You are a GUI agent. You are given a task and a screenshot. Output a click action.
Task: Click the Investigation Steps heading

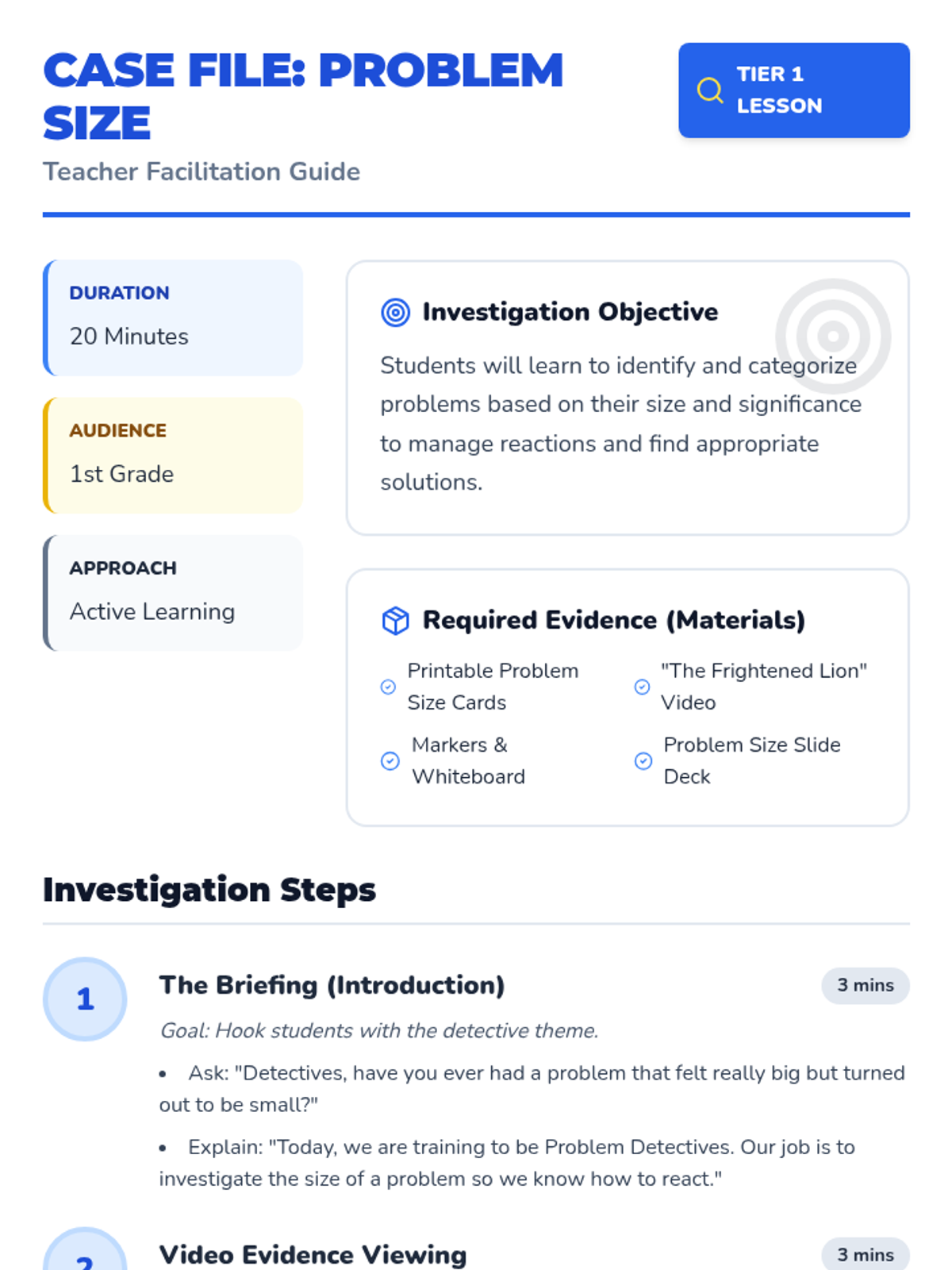click(x=209, y=890)
